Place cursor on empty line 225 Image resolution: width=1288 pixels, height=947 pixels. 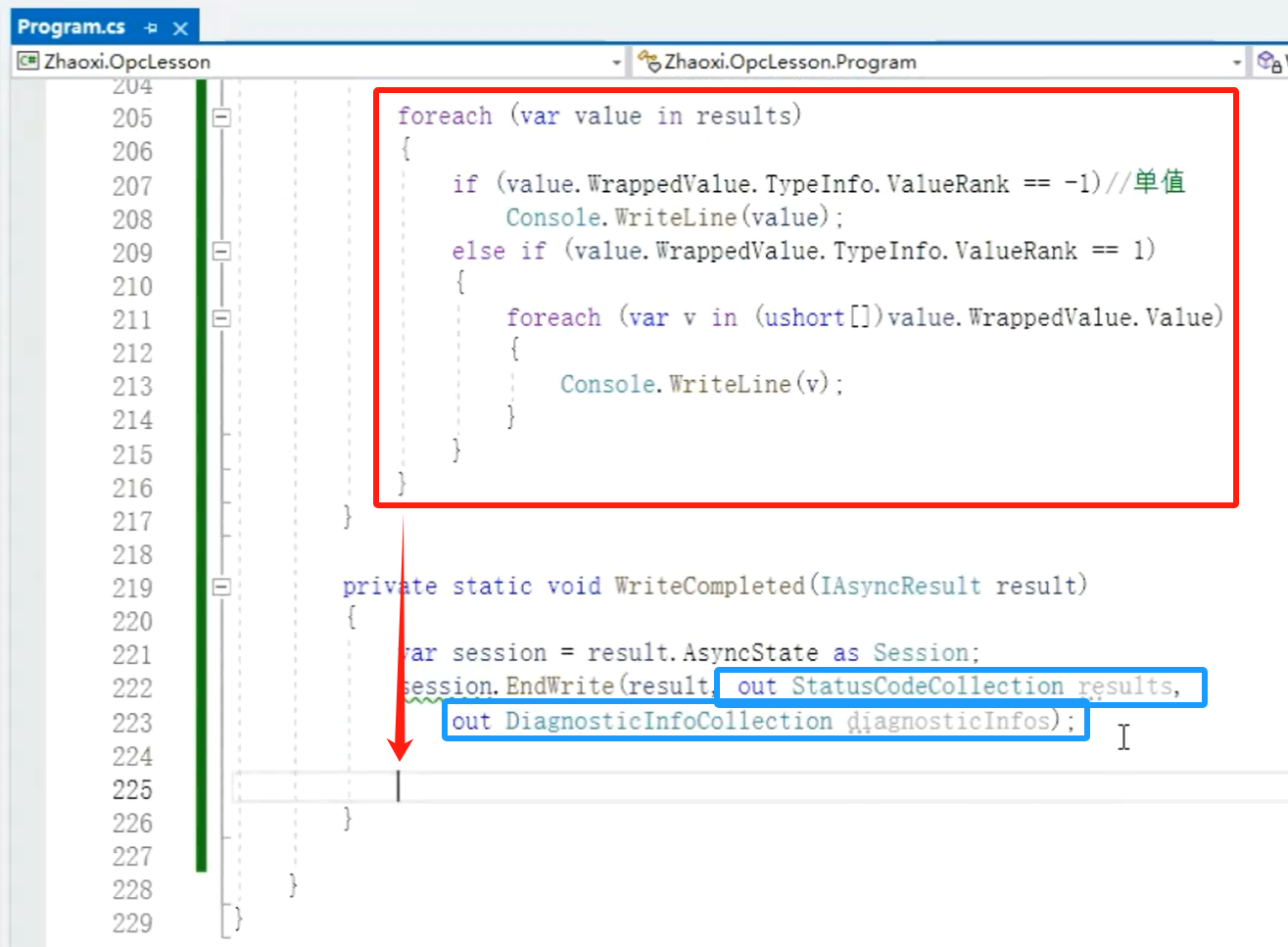tap(686, 787)
